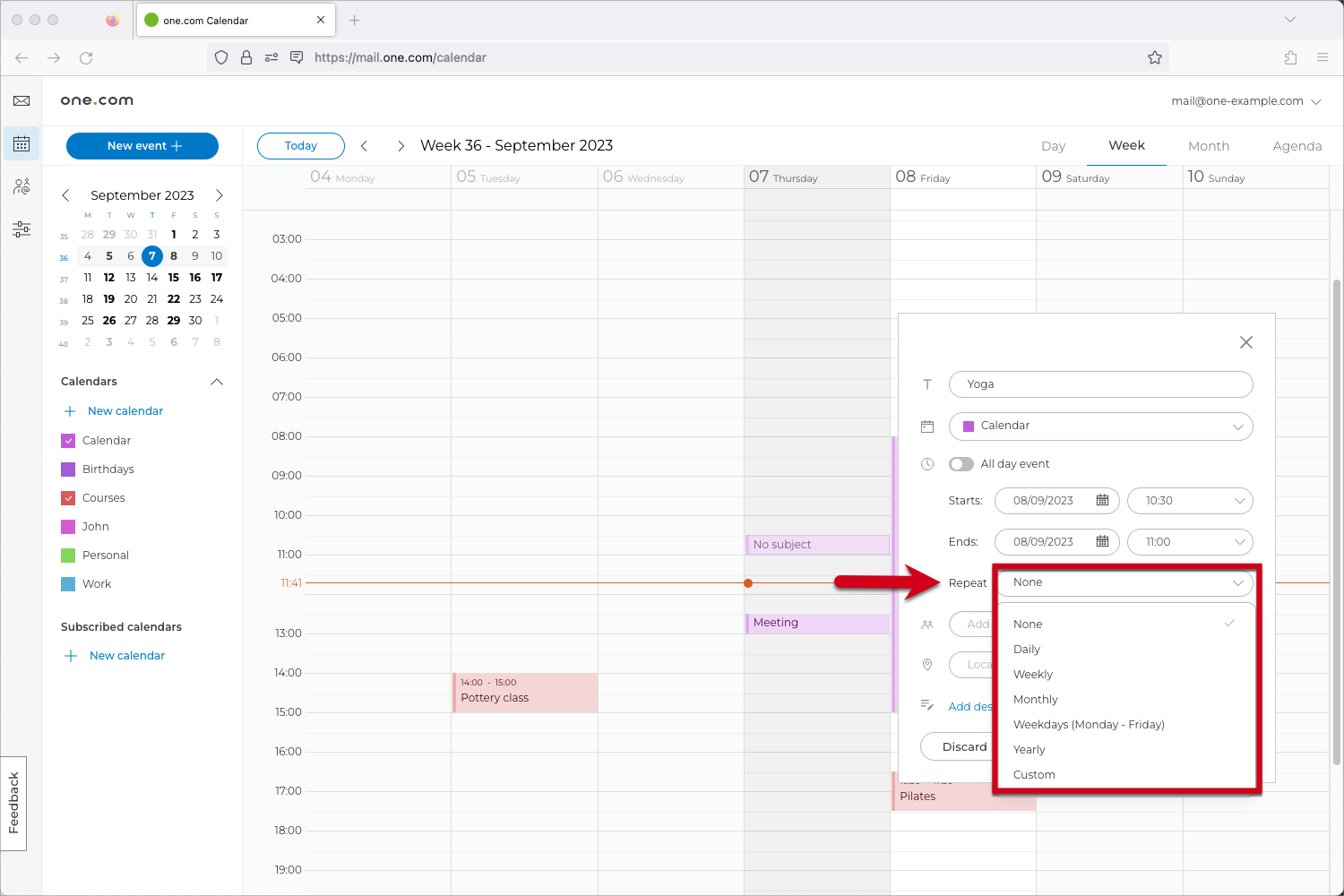Go to next week with right arrow

coord(401,146)
